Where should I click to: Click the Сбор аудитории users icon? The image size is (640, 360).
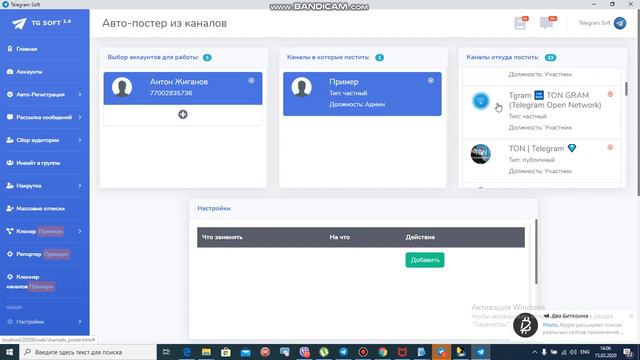[x=10, y=140]
